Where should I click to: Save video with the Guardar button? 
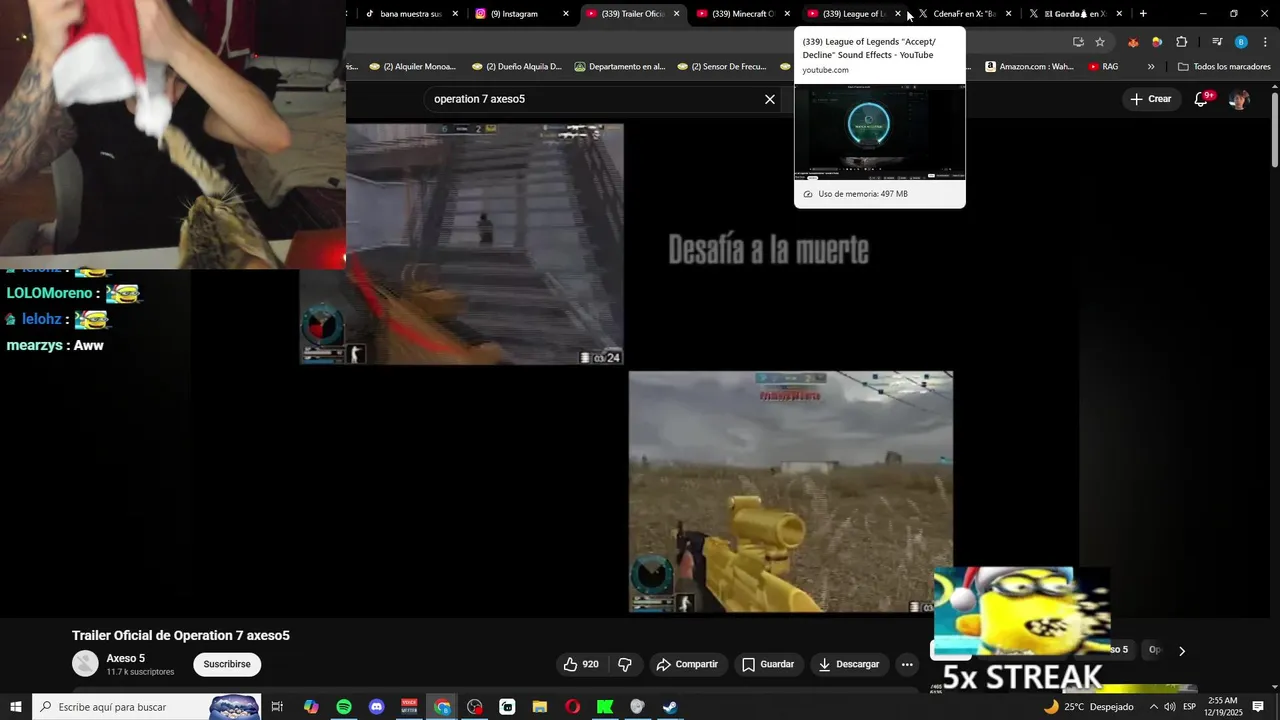768,664
